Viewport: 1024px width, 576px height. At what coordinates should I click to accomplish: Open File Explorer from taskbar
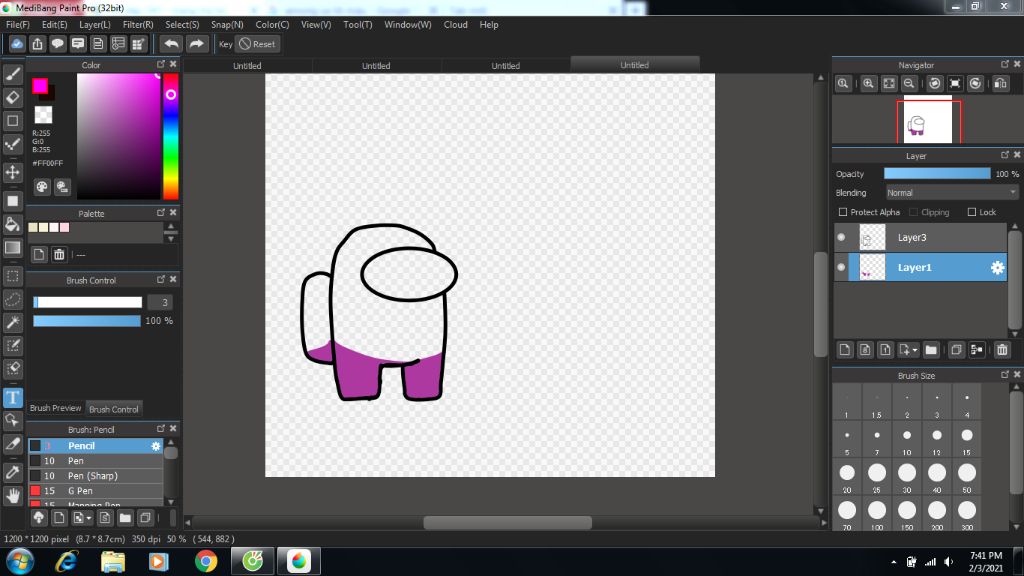[113, 561]
